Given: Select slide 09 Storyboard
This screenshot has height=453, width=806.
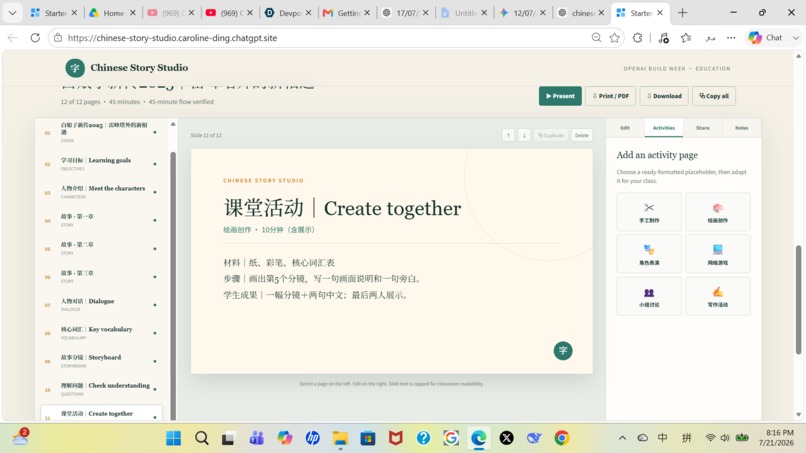Looking at the screenshot, I should pyautogui.click(x=101, y=361).
